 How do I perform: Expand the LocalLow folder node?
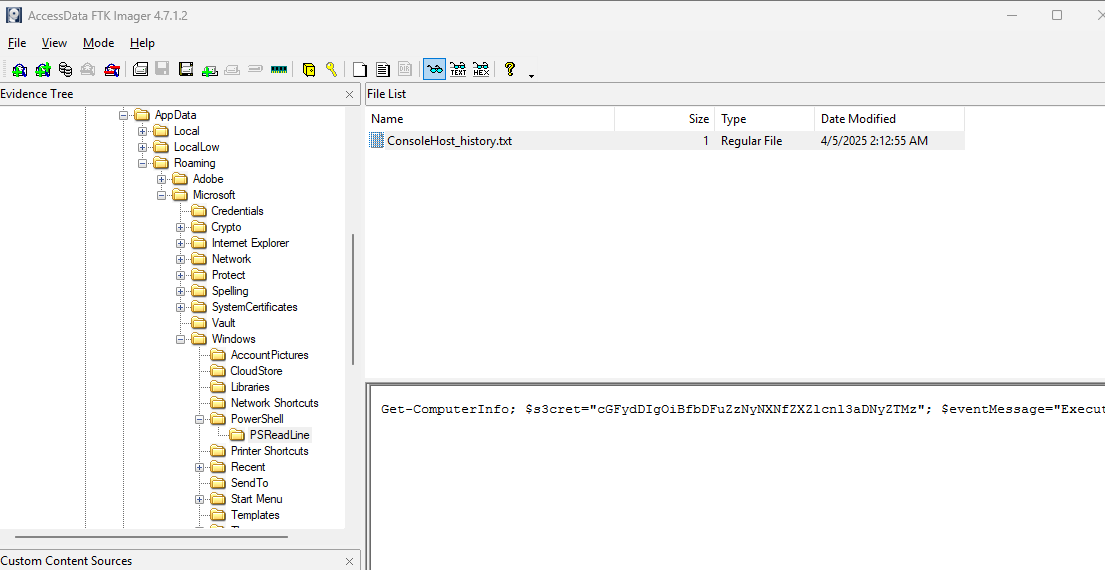click(142, 147)
